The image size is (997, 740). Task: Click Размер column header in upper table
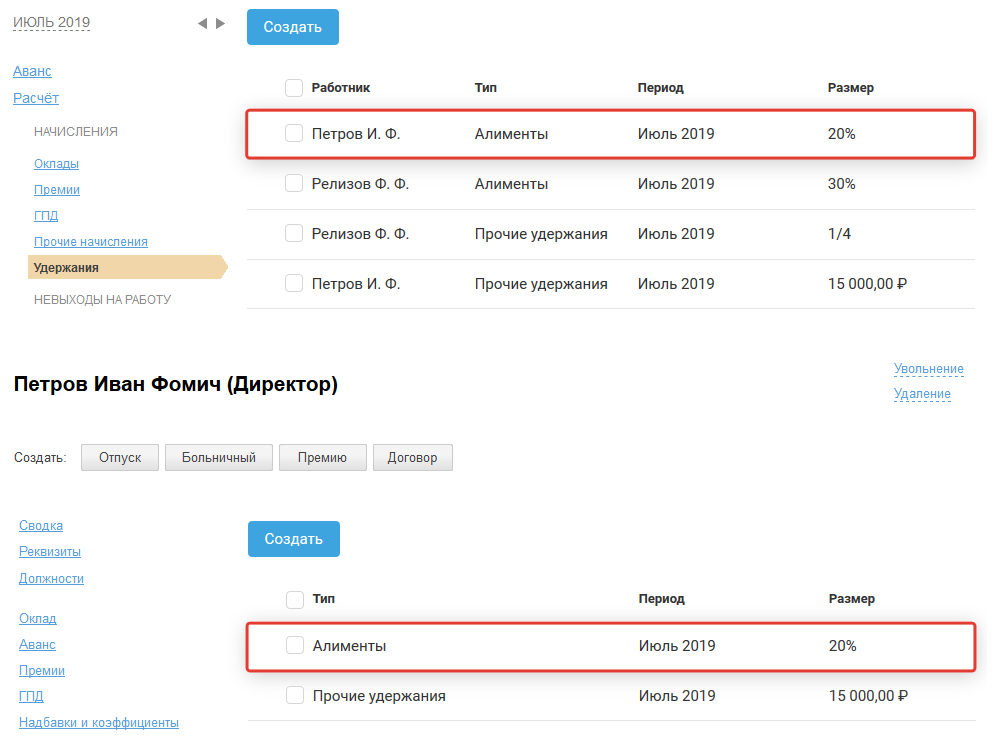[851, 88]
